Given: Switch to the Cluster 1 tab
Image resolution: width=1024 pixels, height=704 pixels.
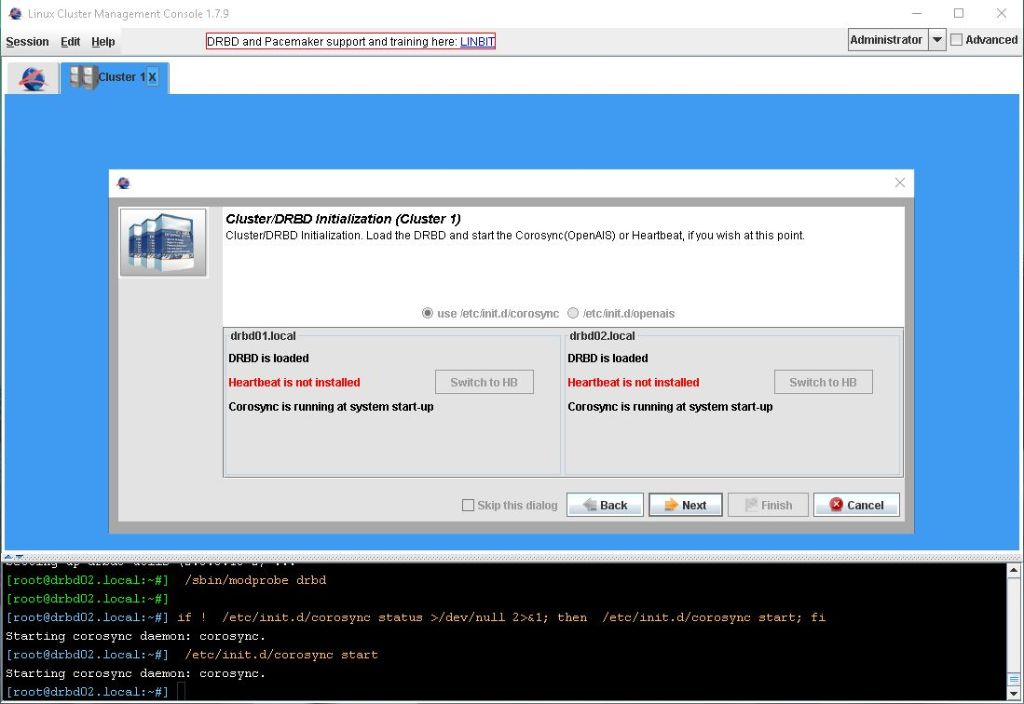Looking at the screenshot, I should pos(115,78).
